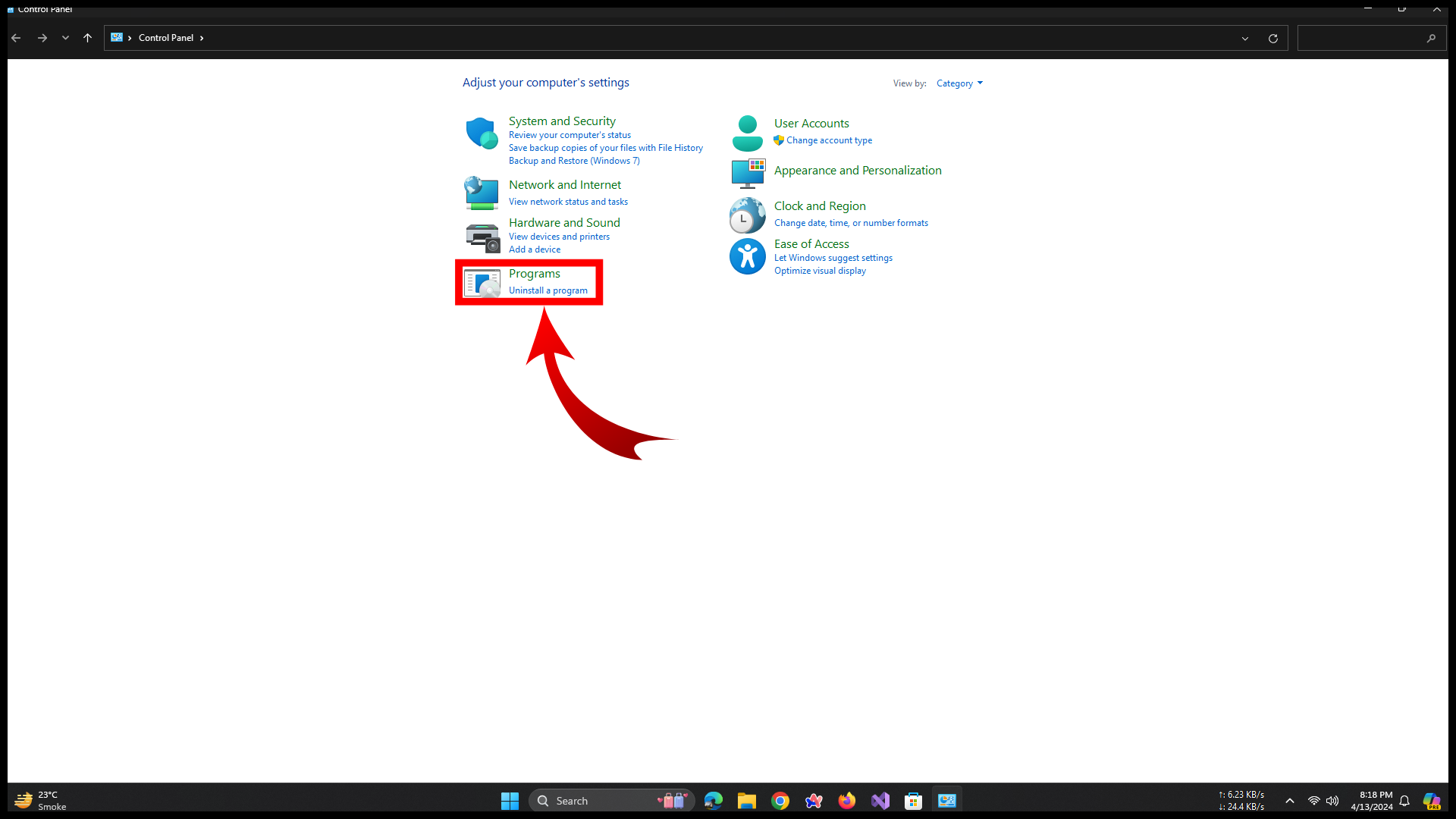Click Uninstall a program link

548,290
